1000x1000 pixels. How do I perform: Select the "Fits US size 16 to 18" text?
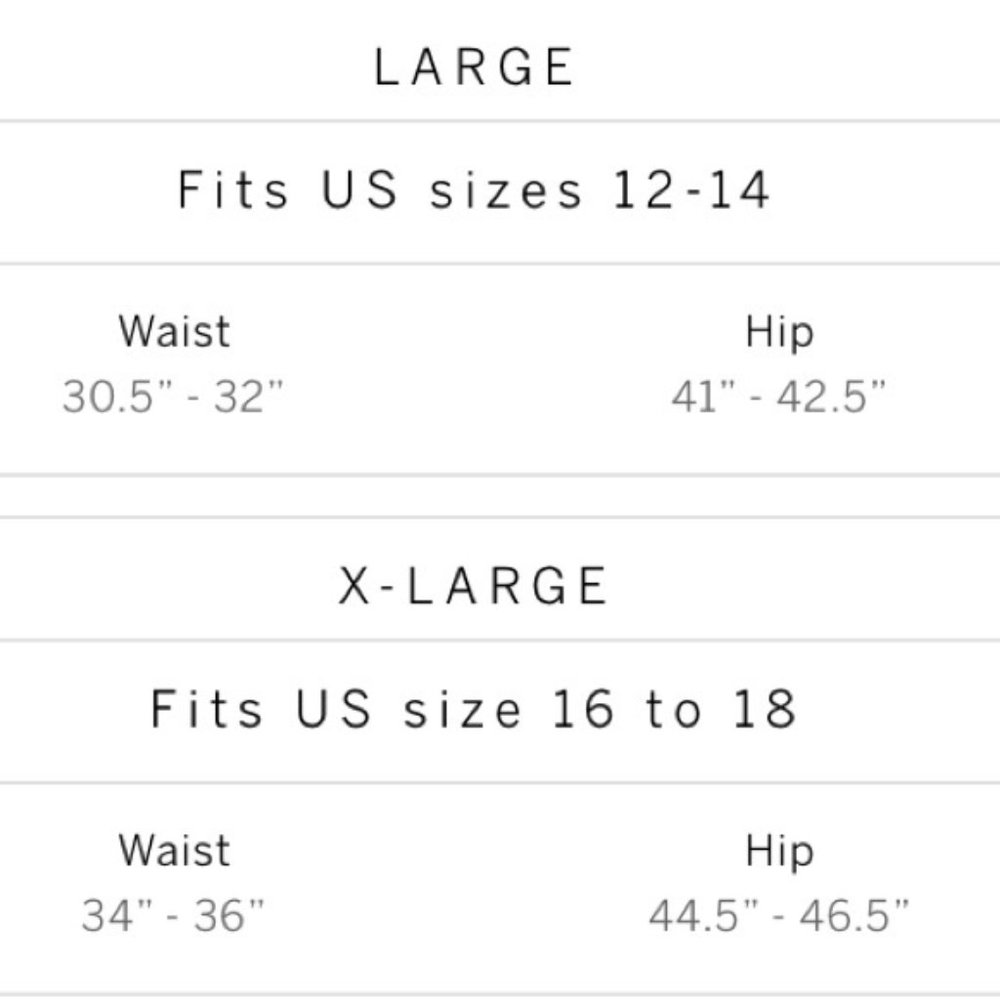pos(474,710)
